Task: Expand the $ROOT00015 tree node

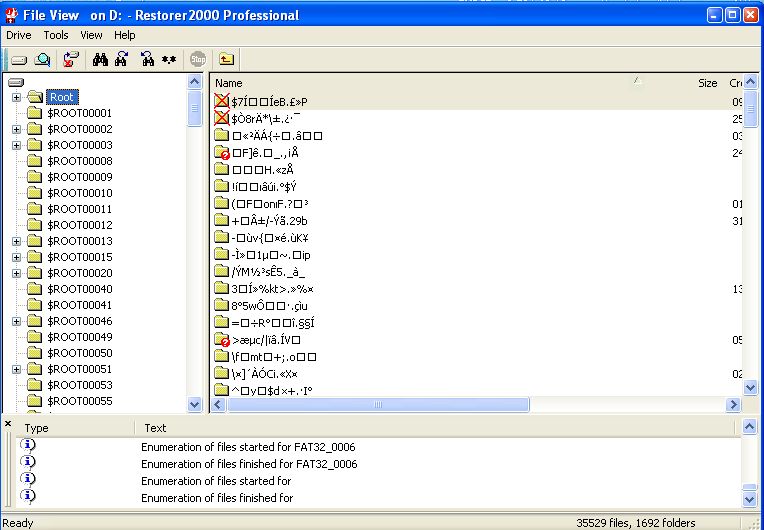Action: (17, 257)
